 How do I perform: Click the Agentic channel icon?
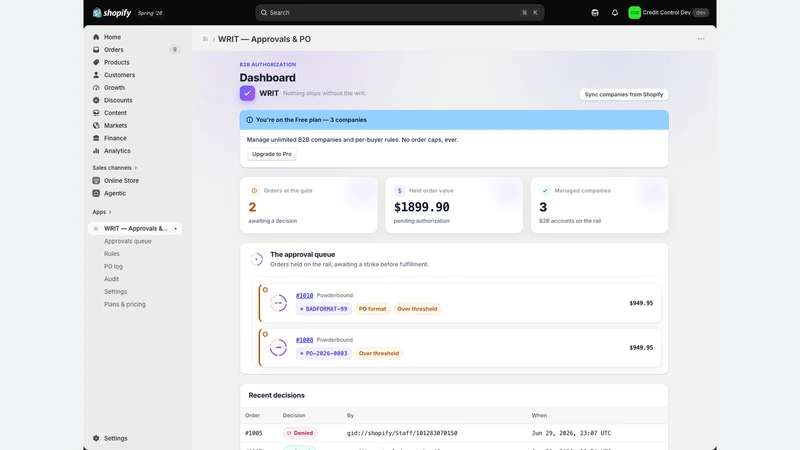96,193
